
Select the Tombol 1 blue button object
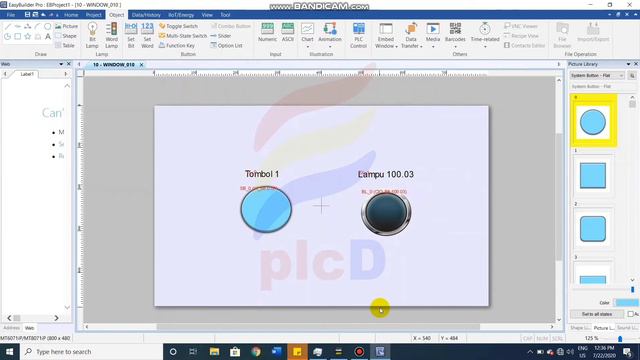click(x=266, y=210)
